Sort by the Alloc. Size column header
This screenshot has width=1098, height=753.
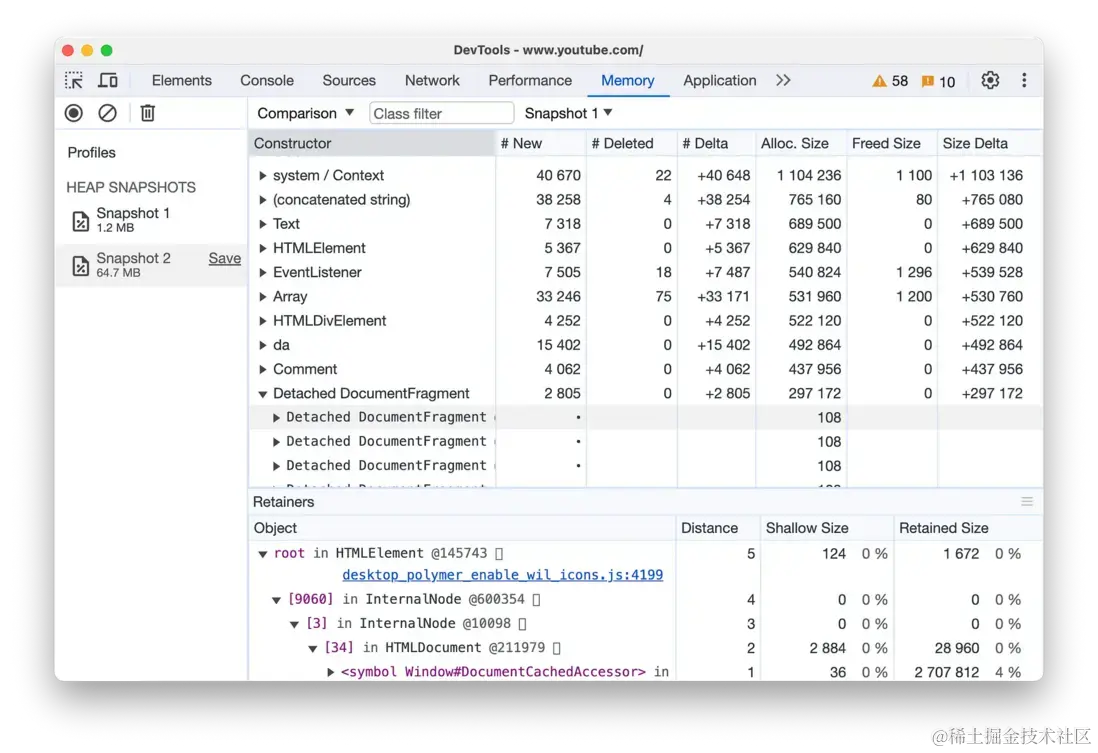click(801, 144)
